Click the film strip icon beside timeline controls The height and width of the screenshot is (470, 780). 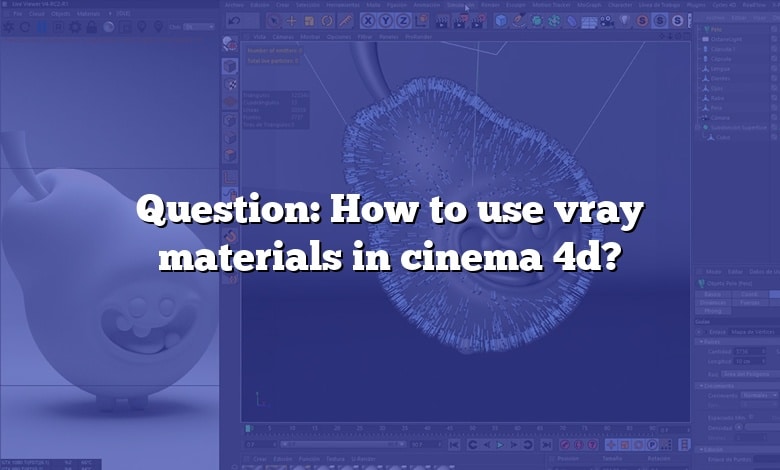[x=684, y=445]
